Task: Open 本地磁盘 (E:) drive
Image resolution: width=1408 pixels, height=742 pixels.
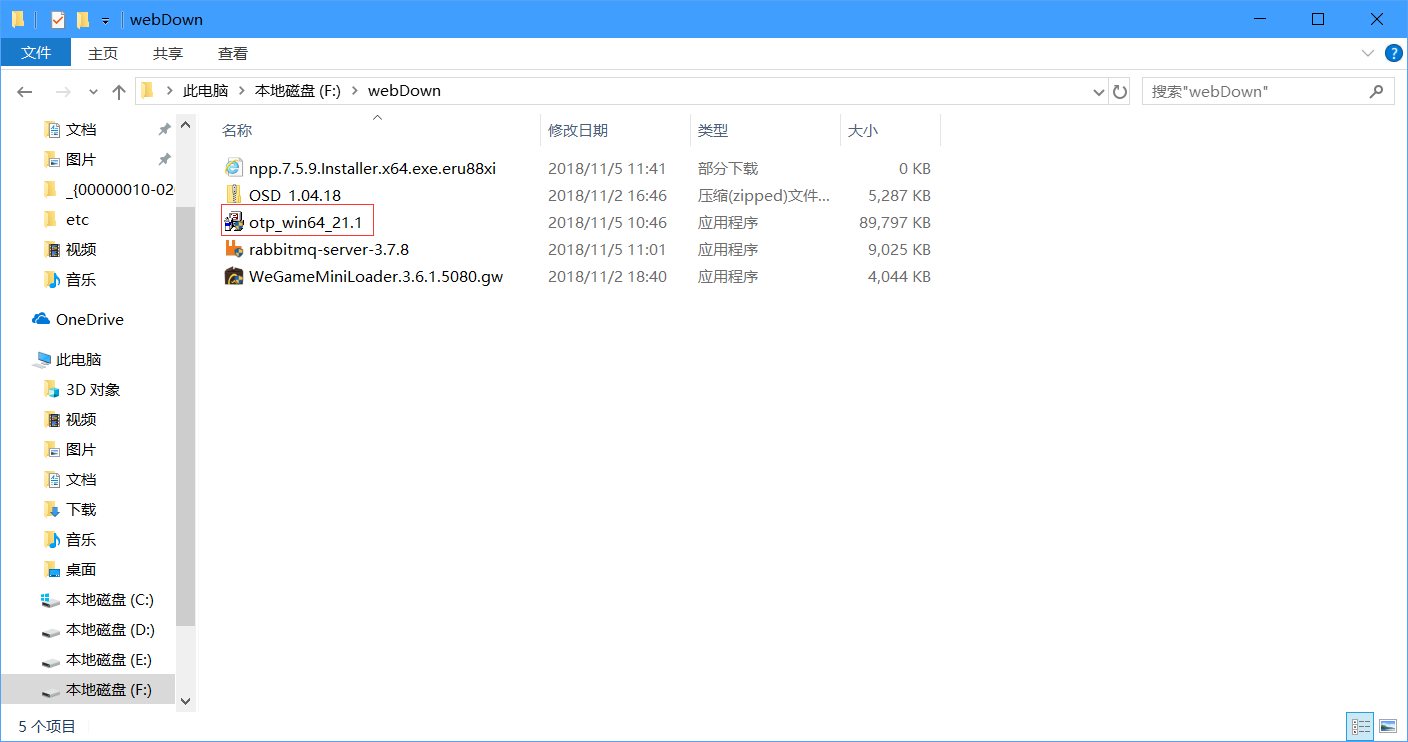Action: (x=97, y=660)
